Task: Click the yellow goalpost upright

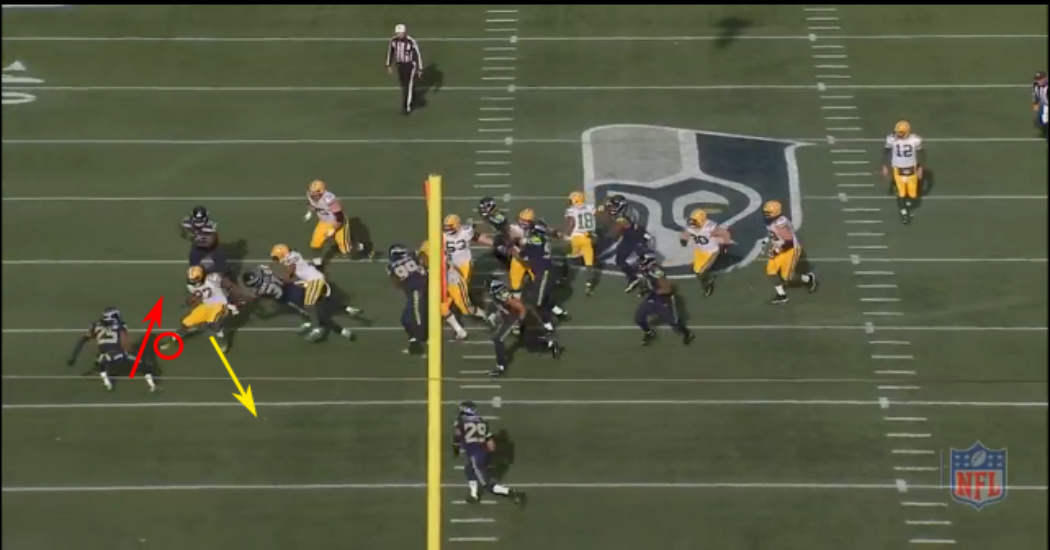Action: [434, 360]
